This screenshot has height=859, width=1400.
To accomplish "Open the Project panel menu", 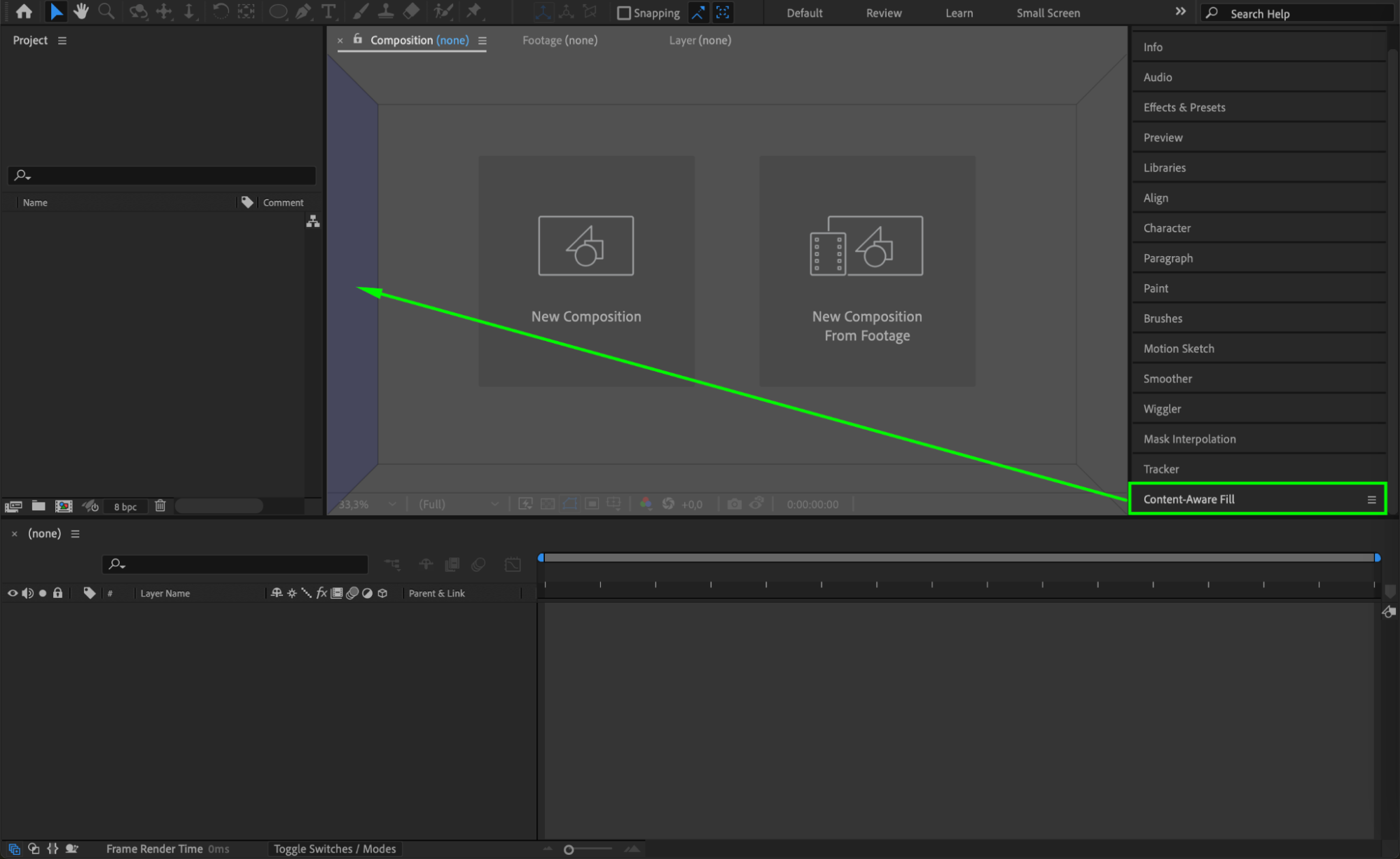I will click(x=62, y=41).
